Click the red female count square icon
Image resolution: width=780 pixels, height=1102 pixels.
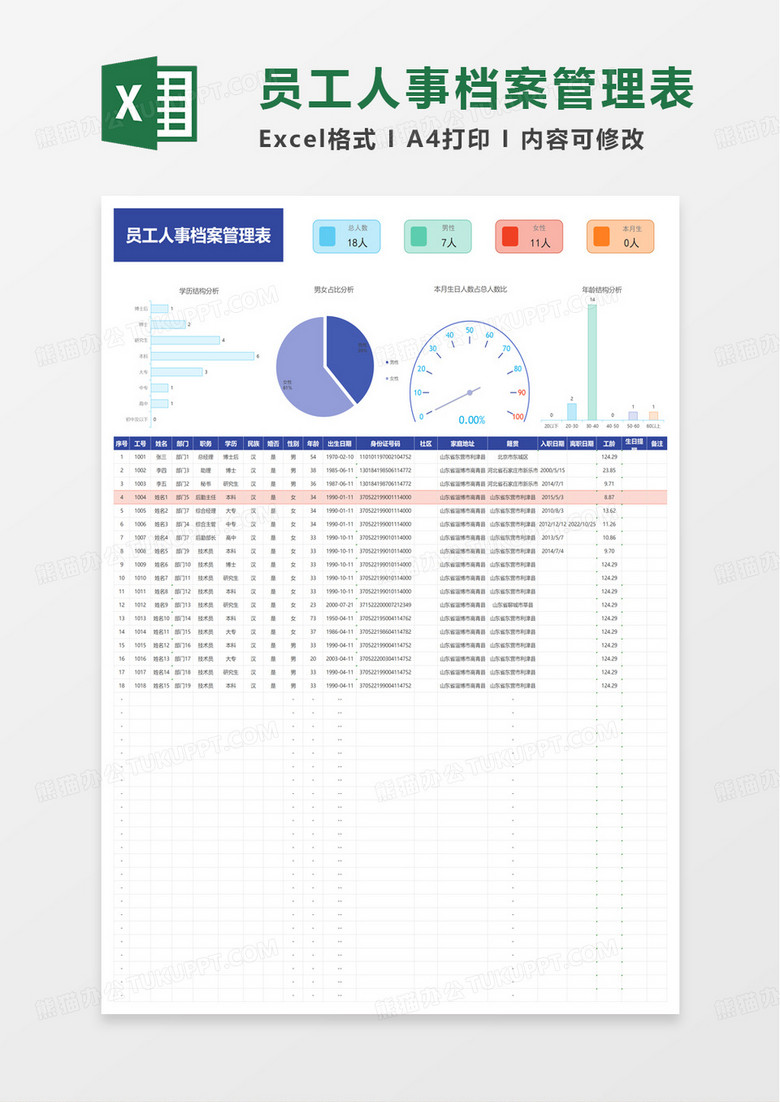coord(510,237)
